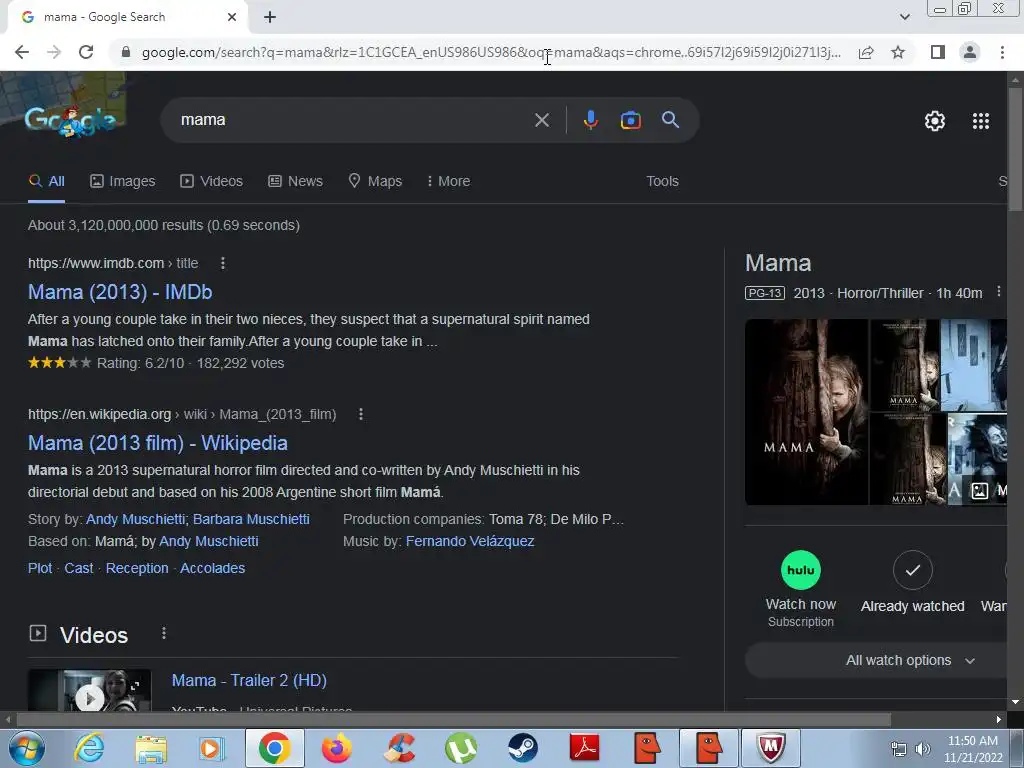Viewport: 1024px width, 768px height.
Task: Open Steam from the taskbar
Action: coord(522,748)
